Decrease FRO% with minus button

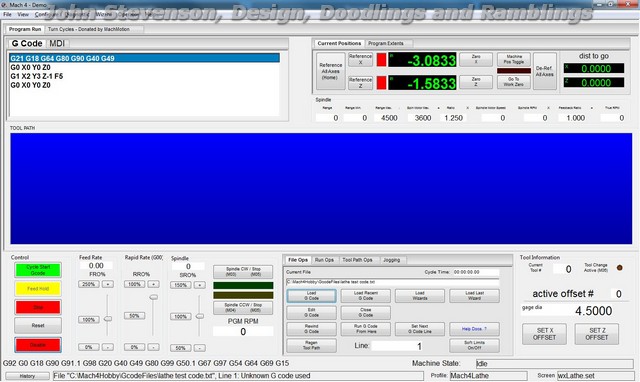(108, 347)
